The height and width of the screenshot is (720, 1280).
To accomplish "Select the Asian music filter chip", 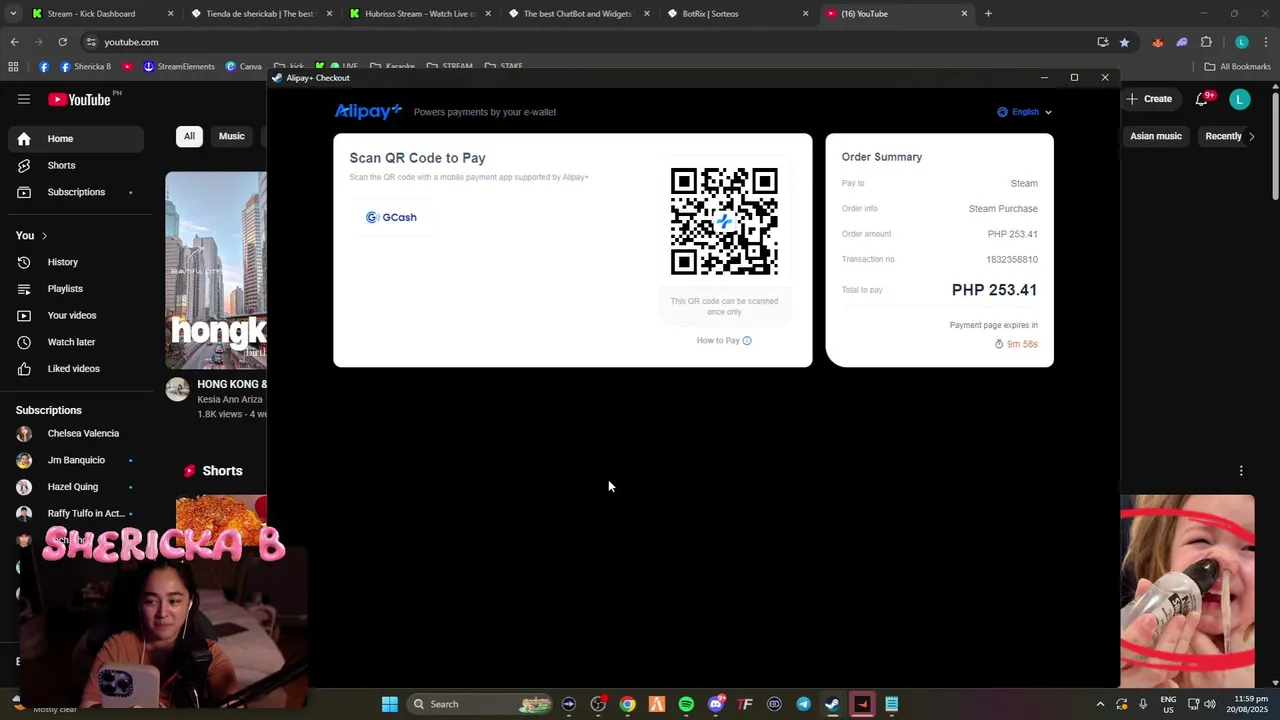I will 1156,136.
